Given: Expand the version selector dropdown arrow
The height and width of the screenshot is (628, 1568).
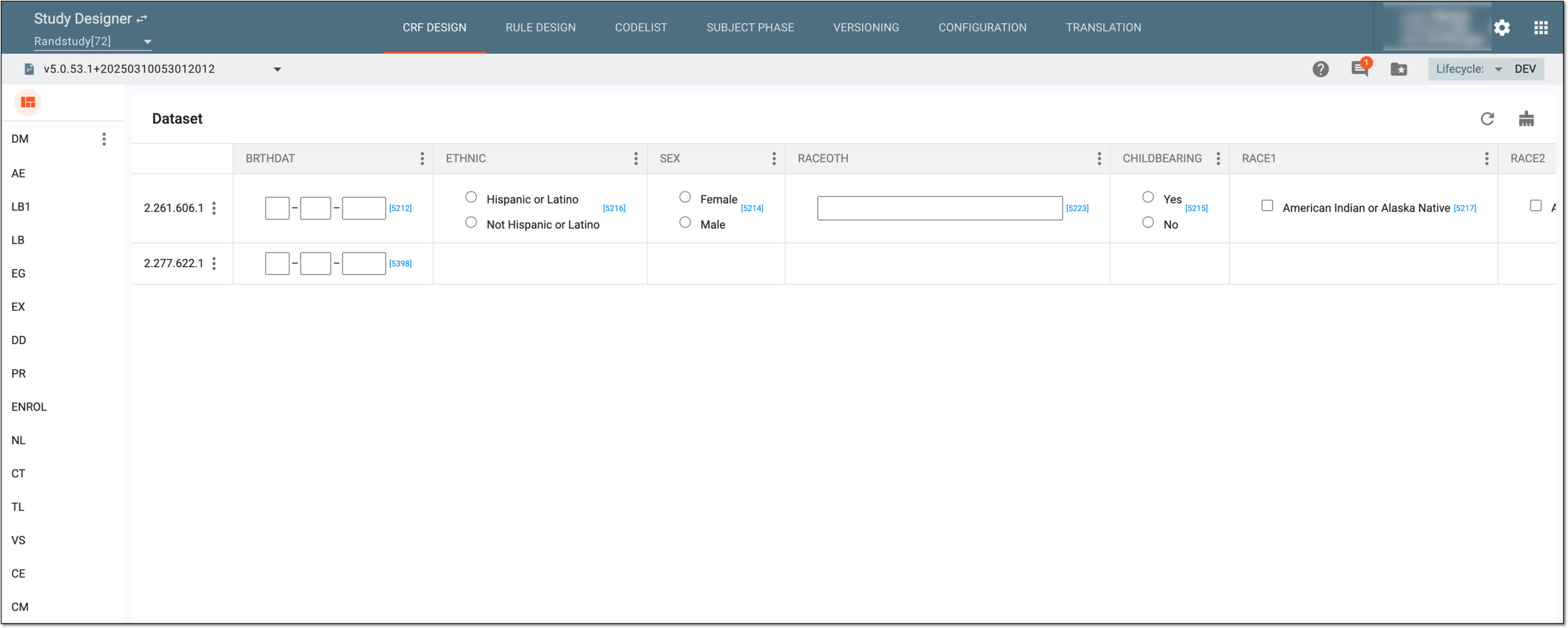Looking at the screenshot, I should [277, 69].
